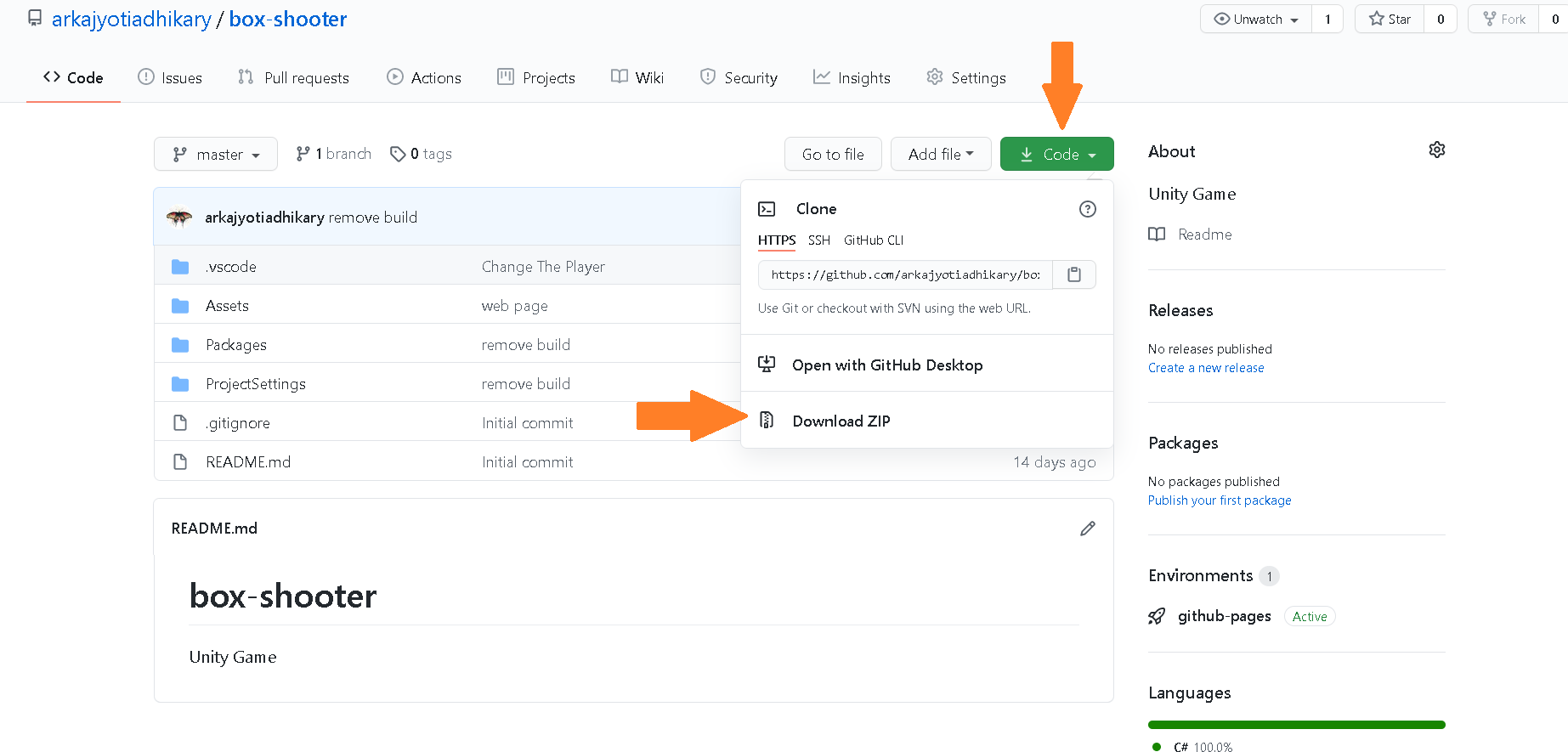The height and width of the screenshot is (752, 1568).
Task: Click Publish your first package
Action: coord(1220,500)
